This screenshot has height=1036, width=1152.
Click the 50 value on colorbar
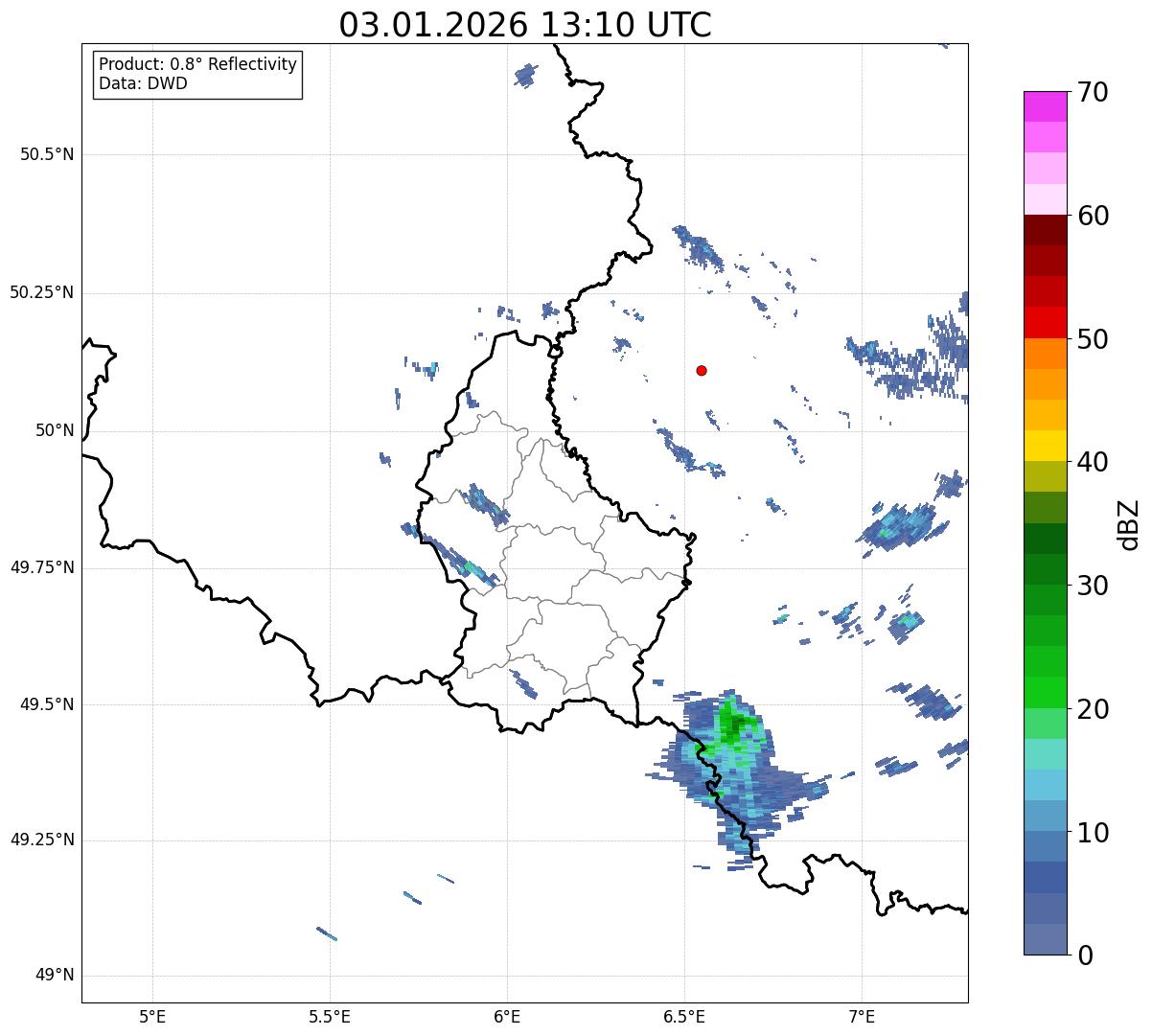pyautogui.click(x=1094, y=339)
